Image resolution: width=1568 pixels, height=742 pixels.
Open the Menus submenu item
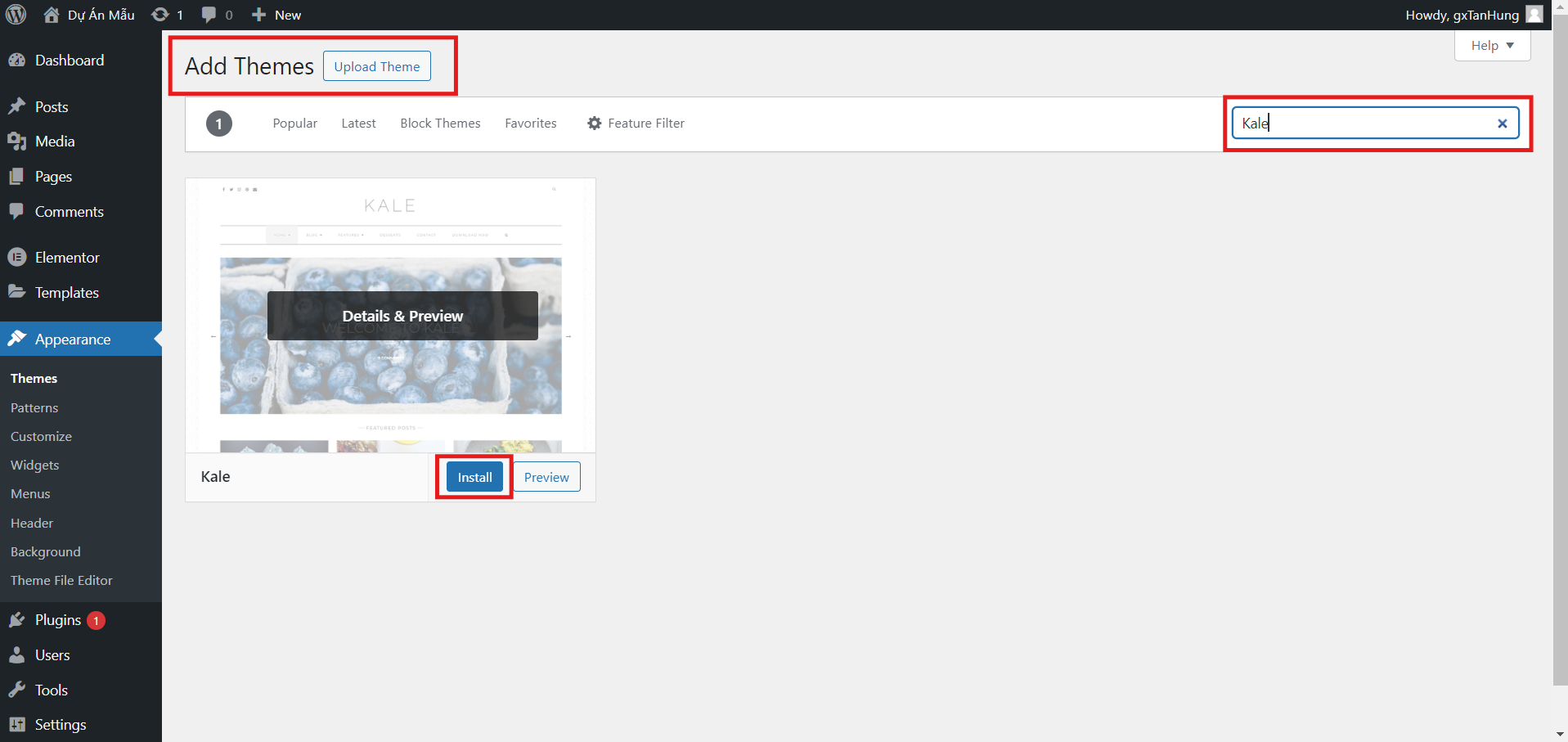[30, 494]
